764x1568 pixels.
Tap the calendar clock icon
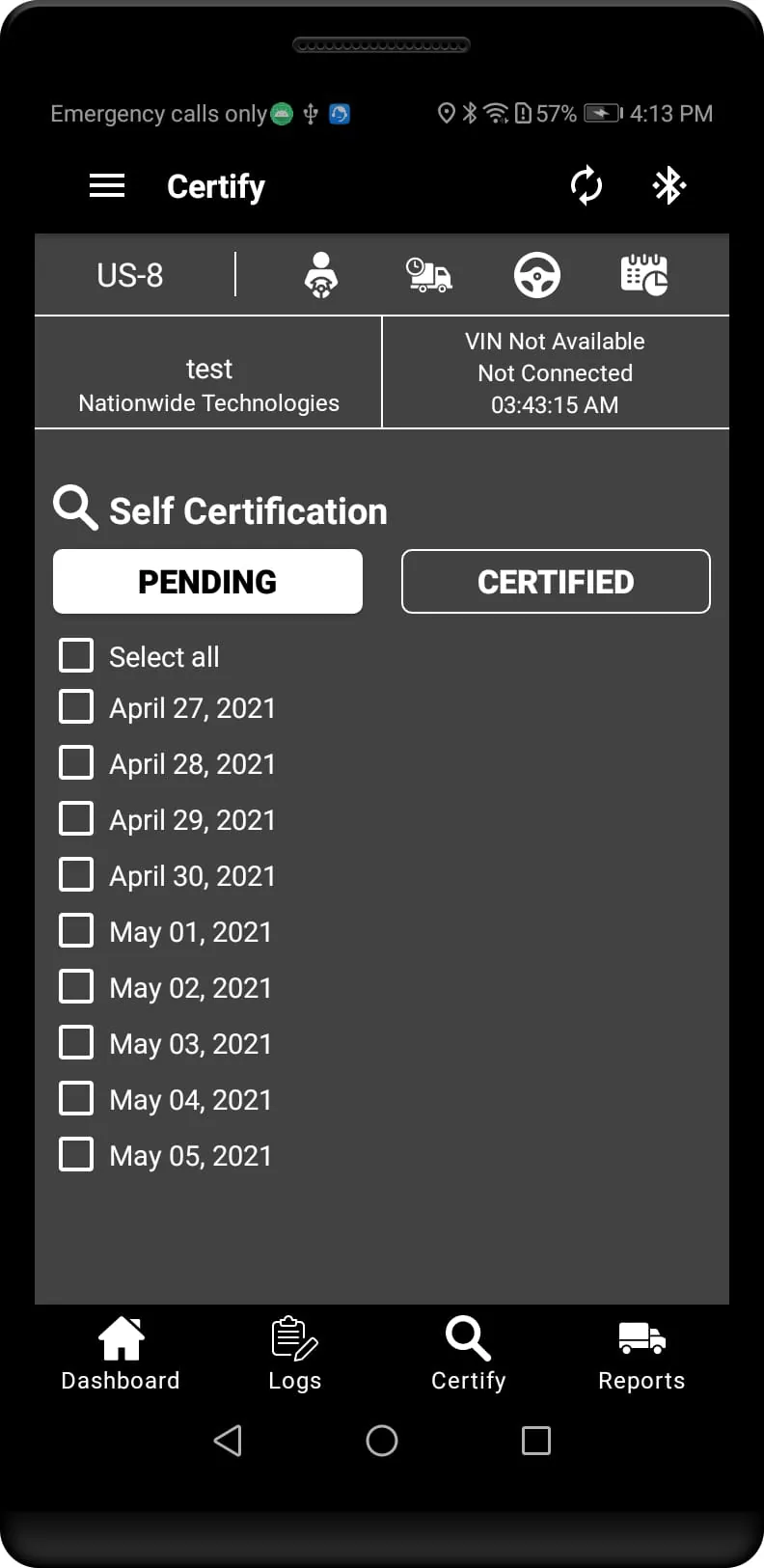(644, 275)
